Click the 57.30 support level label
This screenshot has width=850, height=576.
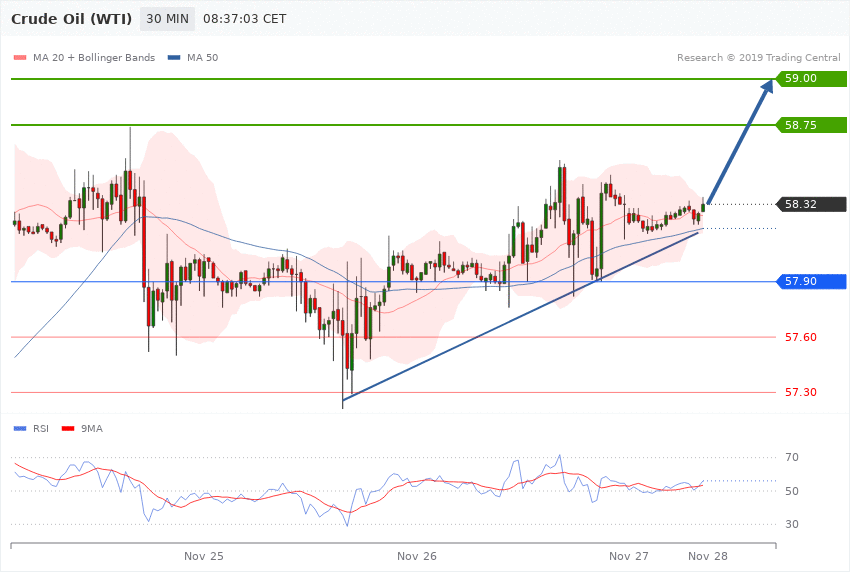[801, 392]
